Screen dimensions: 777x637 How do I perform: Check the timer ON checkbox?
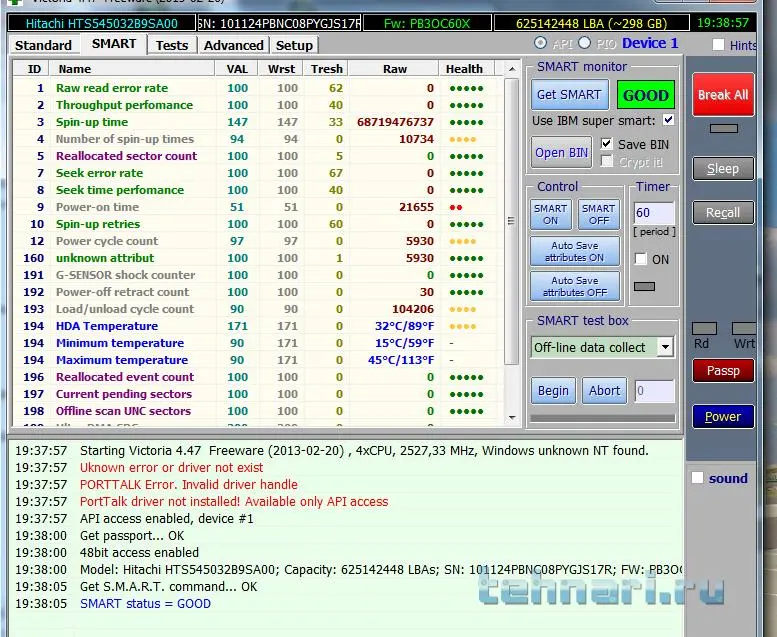pos(640,259)
